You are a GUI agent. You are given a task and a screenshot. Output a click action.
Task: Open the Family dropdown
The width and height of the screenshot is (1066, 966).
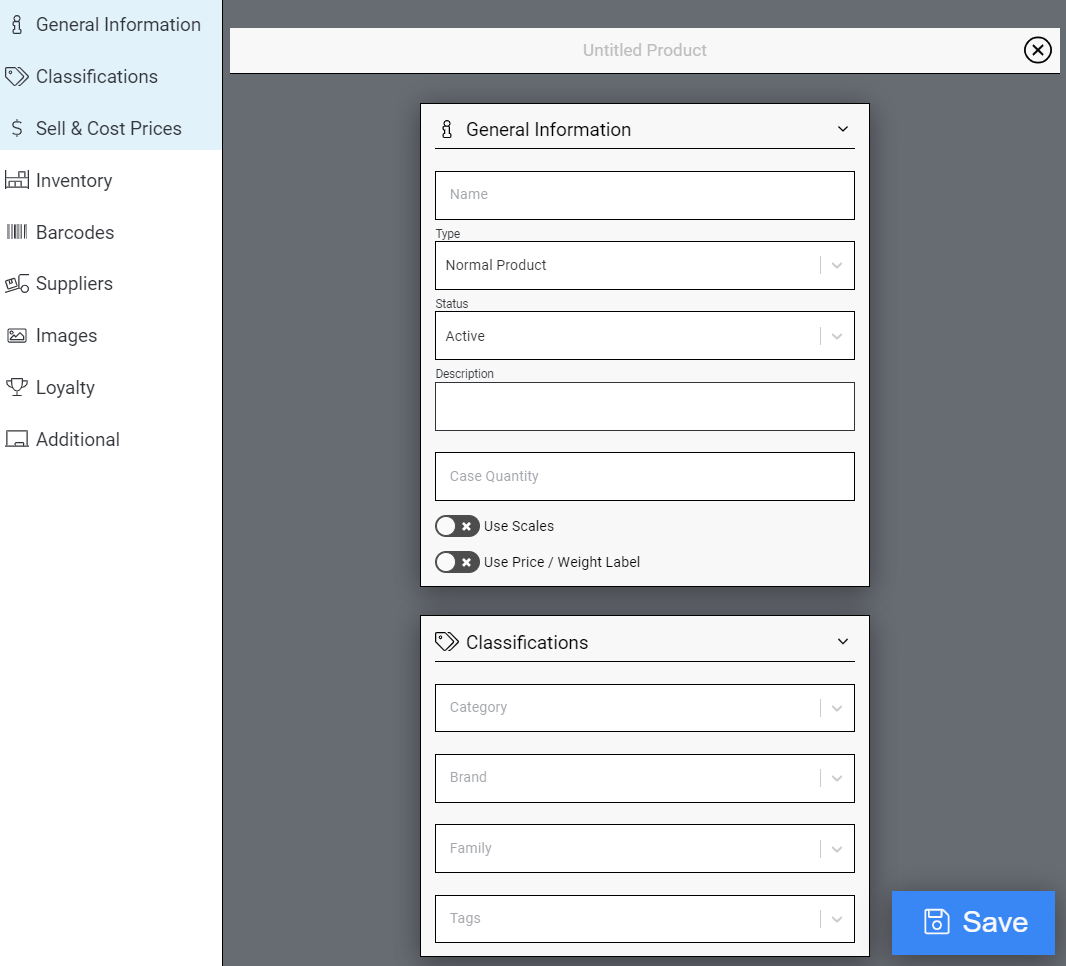click(x=644, y=848)
